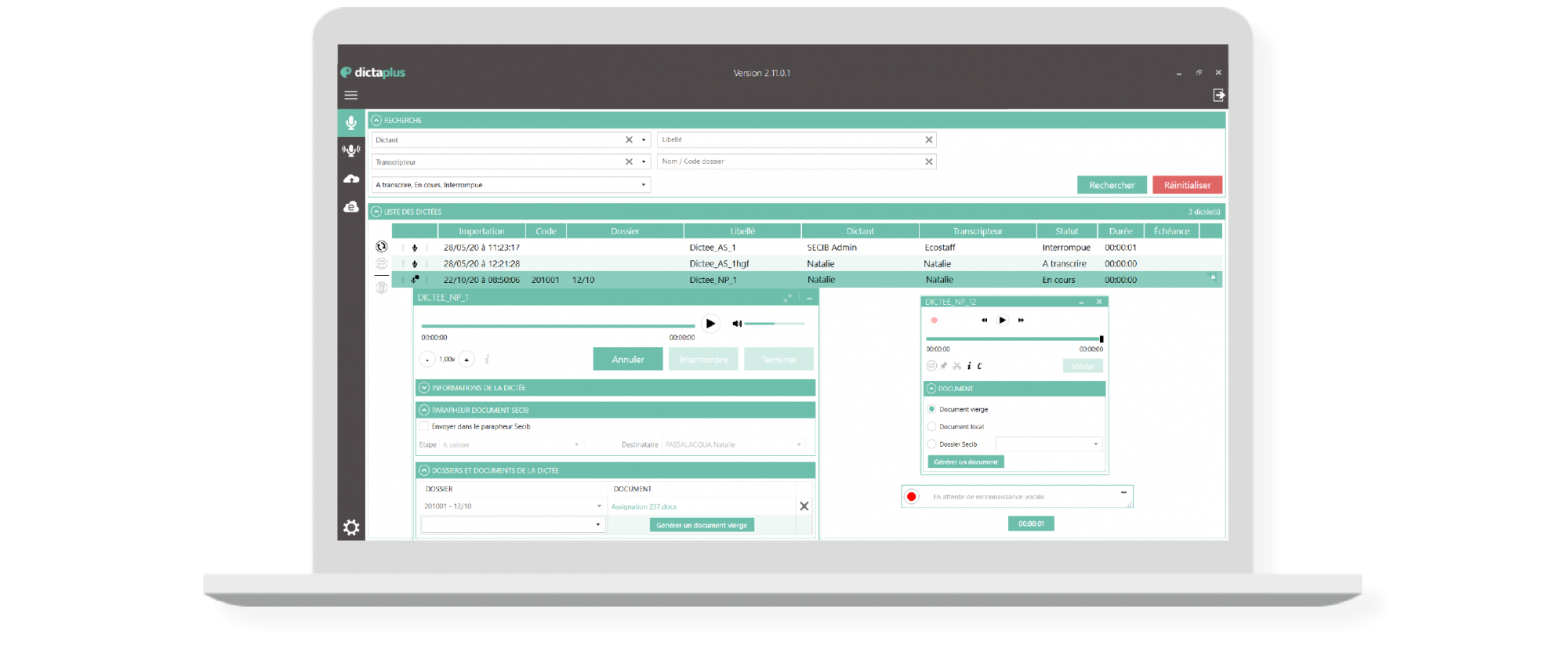Open the voice recognition microphone sidebar icon
The image size is (1568, 645).
point(350,150)
